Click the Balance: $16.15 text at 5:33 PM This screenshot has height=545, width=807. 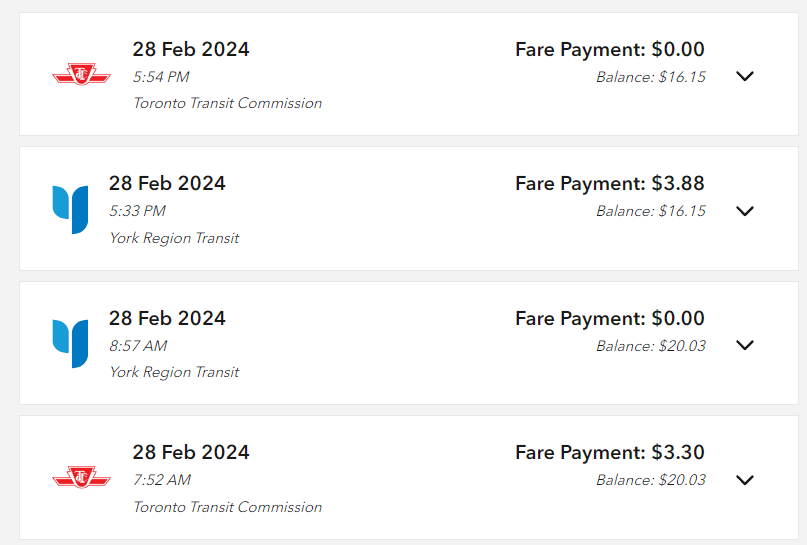click(x=650, y=211)
